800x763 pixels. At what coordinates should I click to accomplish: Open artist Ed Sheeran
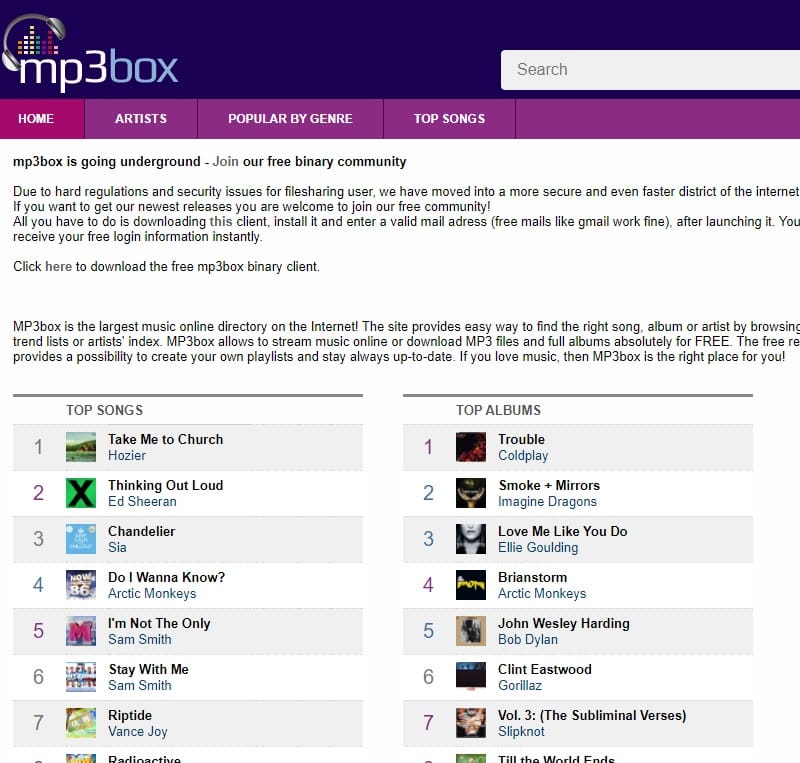(142, 501)
